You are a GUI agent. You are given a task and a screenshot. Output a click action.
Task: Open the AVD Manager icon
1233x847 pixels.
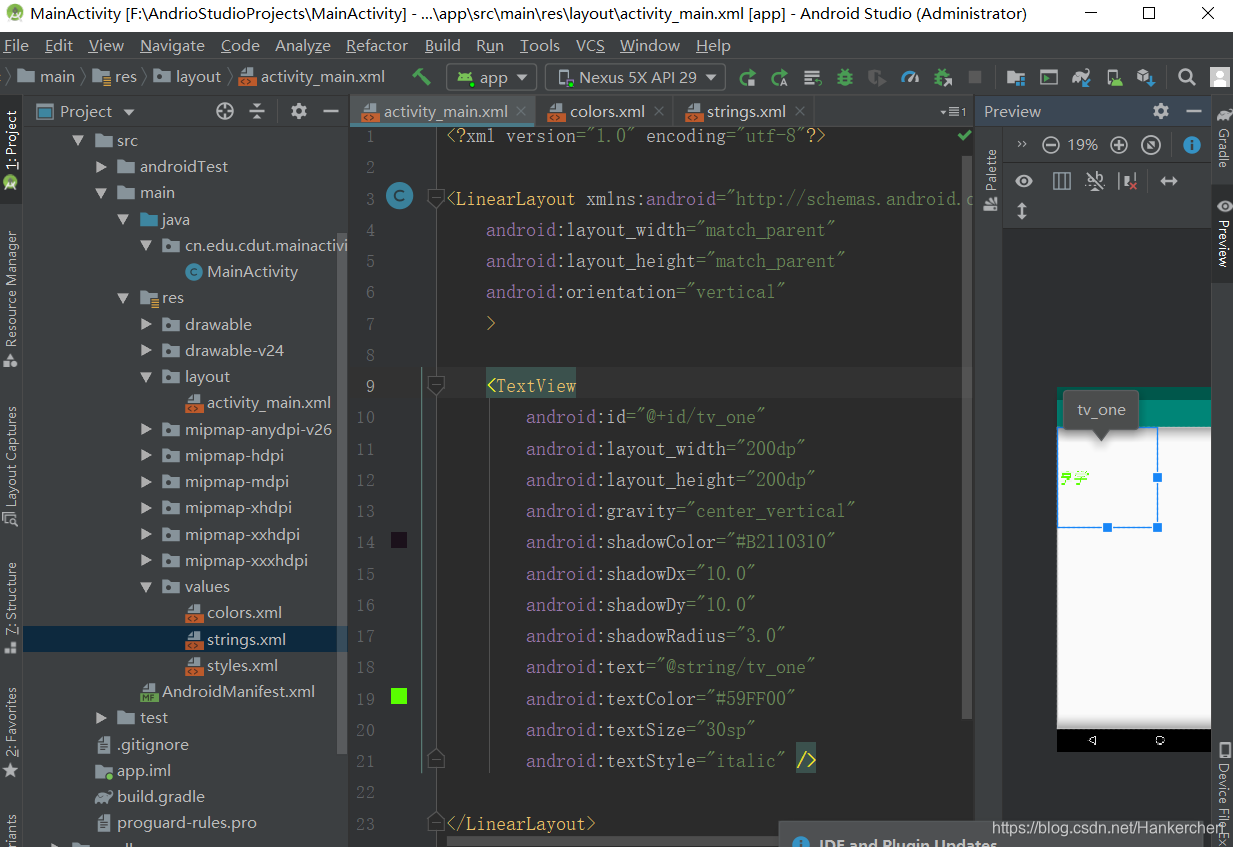(x=1113, y=77)
